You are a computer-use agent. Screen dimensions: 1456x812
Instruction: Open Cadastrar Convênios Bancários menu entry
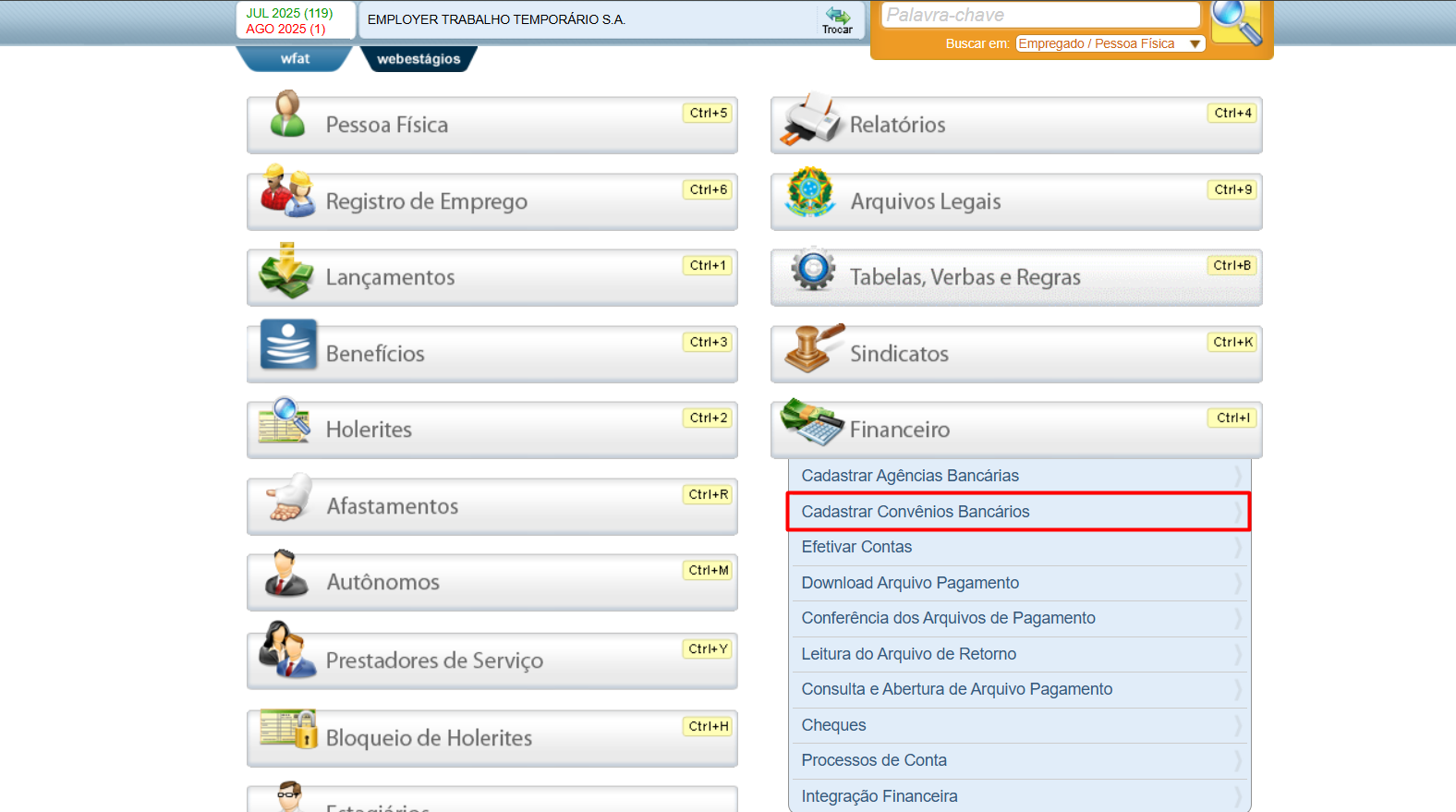pyautogui.click(x=1018, y=512)
